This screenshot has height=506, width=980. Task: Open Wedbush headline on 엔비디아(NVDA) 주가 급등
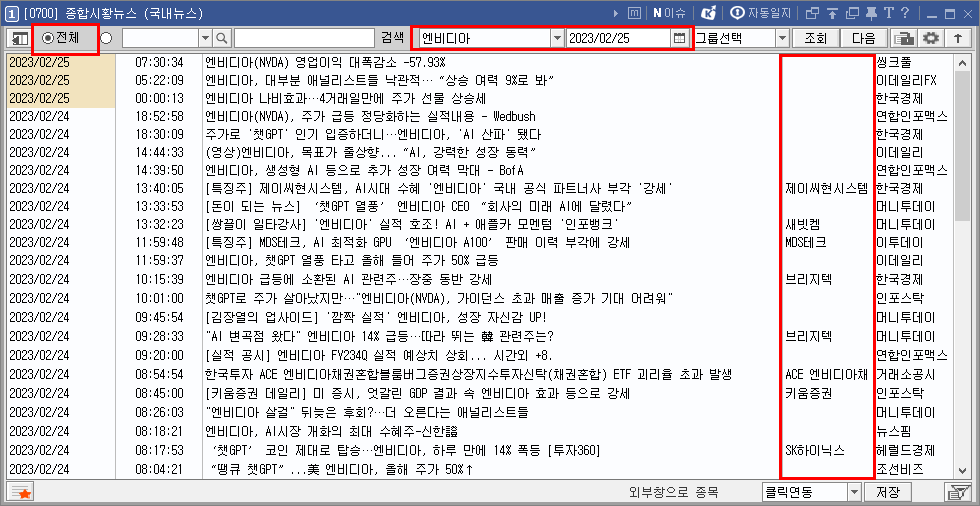[x=371, y=117]
